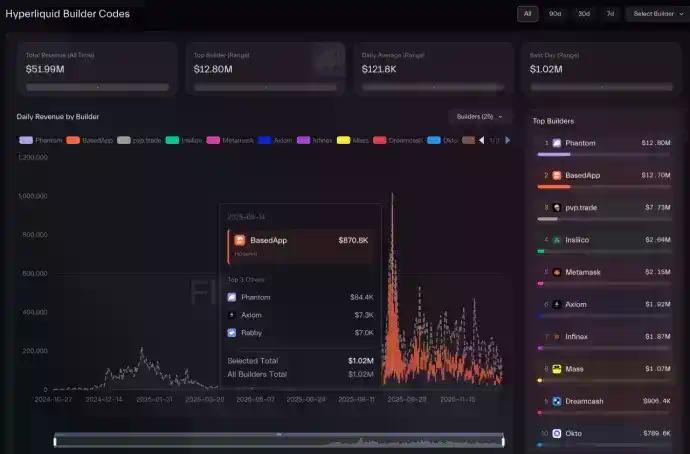The image size is (690, 454).
Task: Click the Mass yellow icon in Top Builders
Action: pyautogui.click(x=557, y=369)
